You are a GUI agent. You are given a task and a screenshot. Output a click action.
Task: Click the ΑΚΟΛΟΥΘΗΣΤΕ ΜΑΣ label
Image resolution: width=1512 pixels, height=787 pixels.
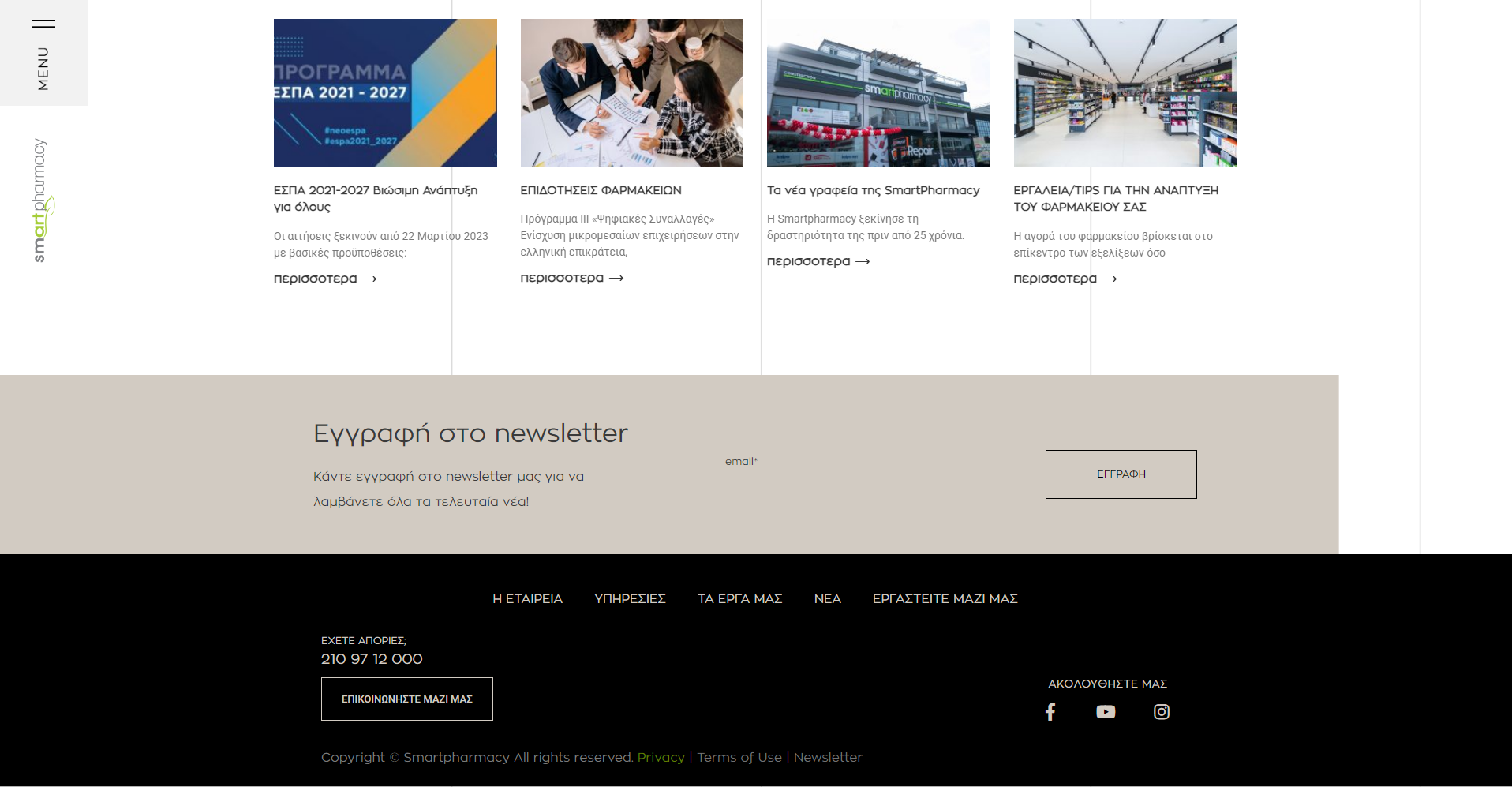coord(1107,684)
